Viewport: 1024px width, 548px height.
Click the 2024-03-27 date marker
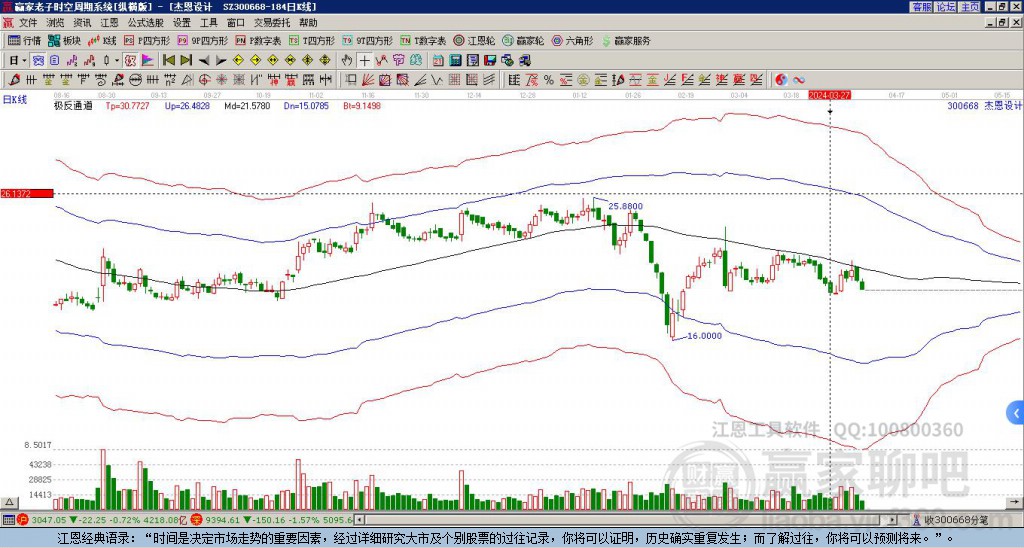click(830, 95)
